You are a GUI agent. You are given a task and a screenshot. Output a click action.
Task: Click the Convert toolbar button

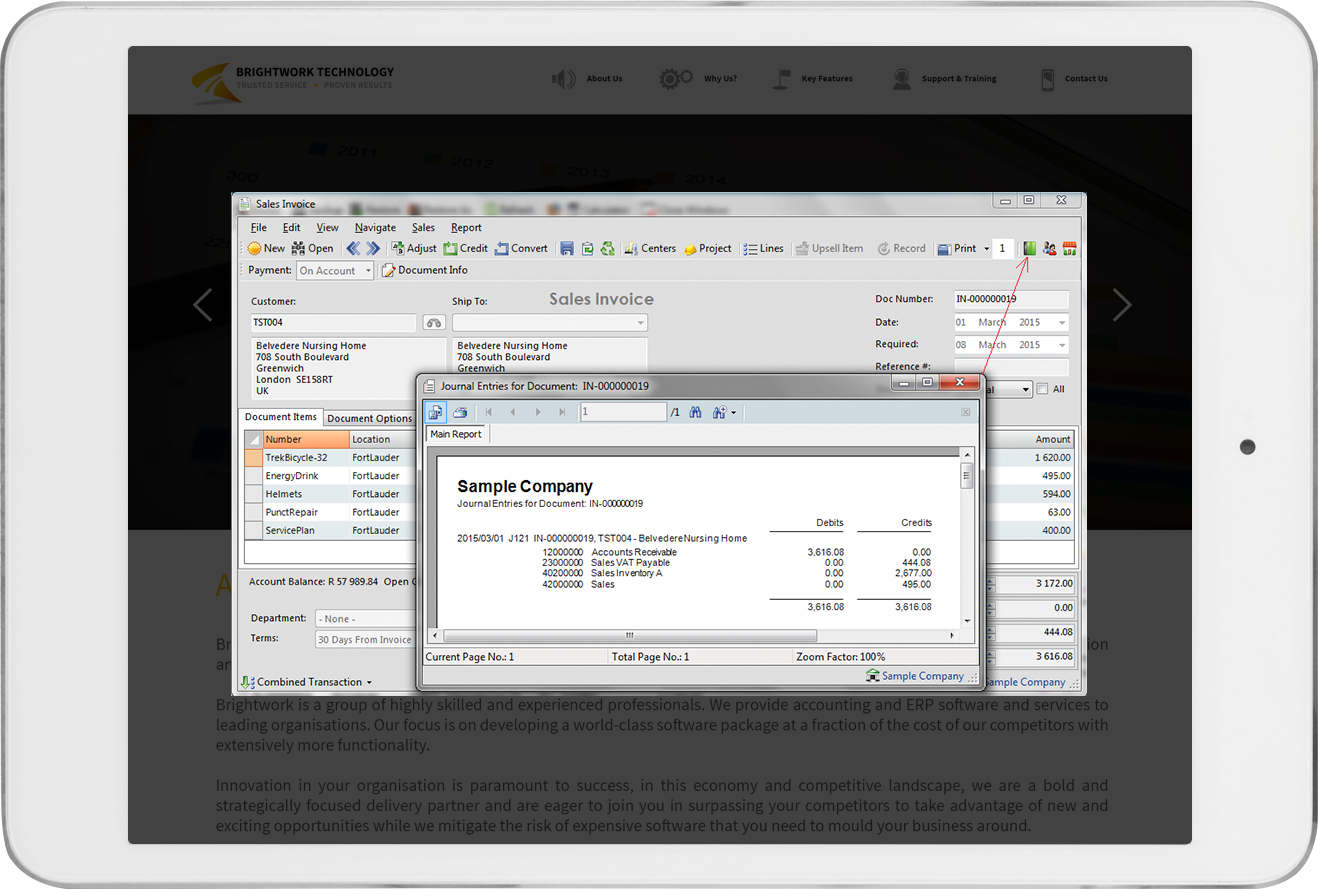click(521, 249)
